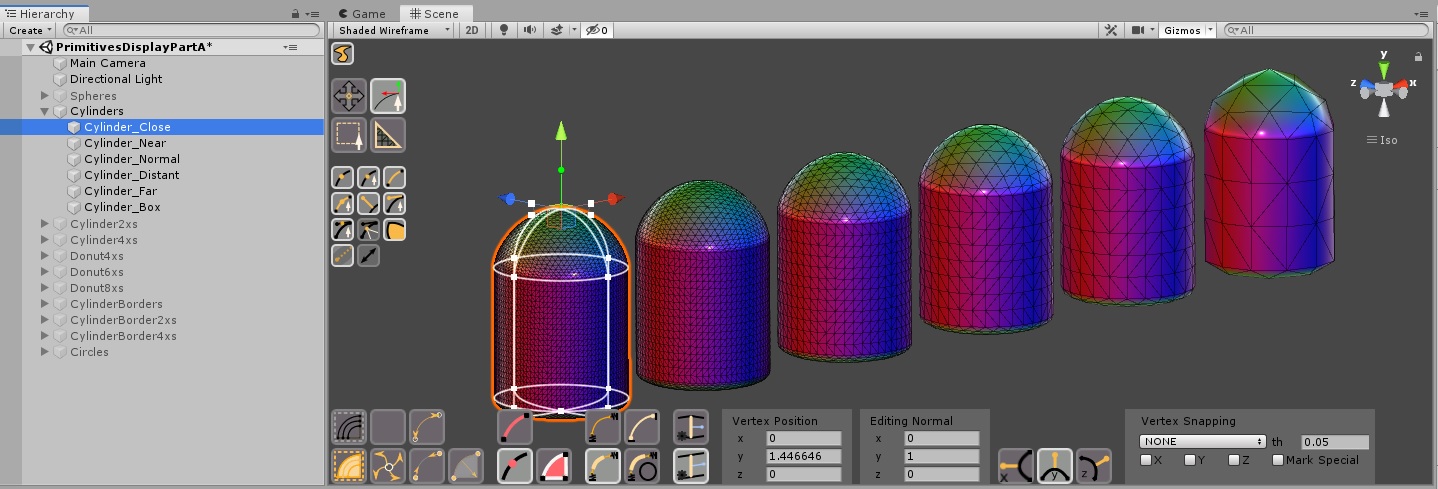1438x489 pixels.
Task: Select the Z axis curve orientation icon
Action: tap(1094, 466)
